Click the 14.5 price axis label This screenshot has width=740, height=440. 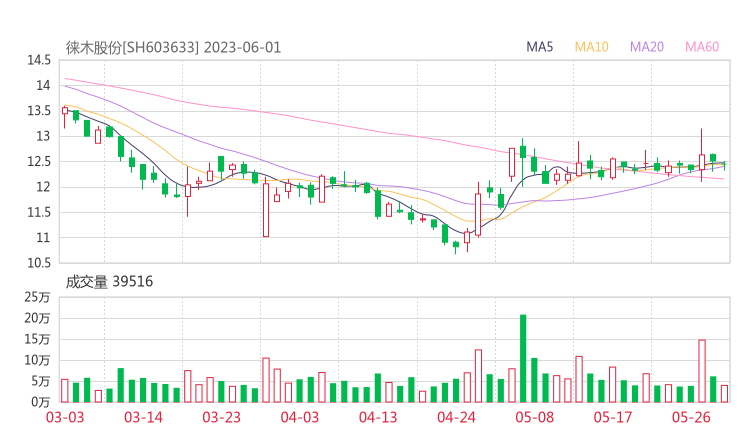(x=39, y=60)
